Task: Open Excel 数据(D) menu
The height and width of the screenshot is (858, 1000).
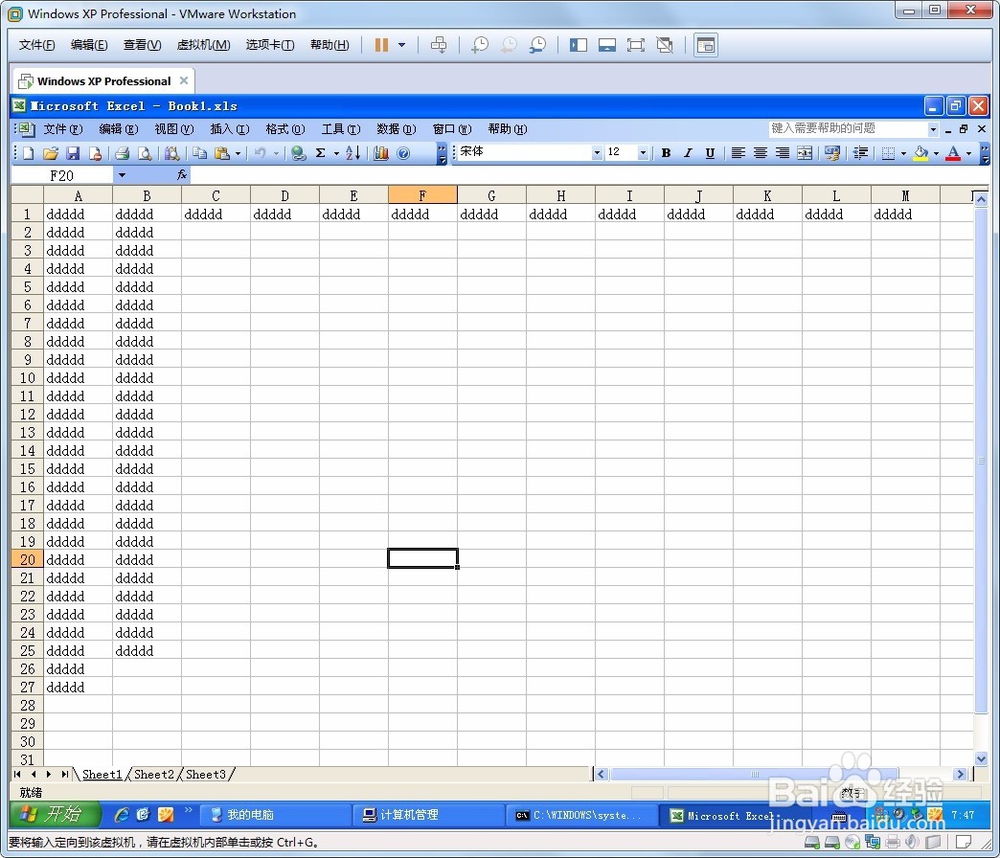Action: point(396,129)
